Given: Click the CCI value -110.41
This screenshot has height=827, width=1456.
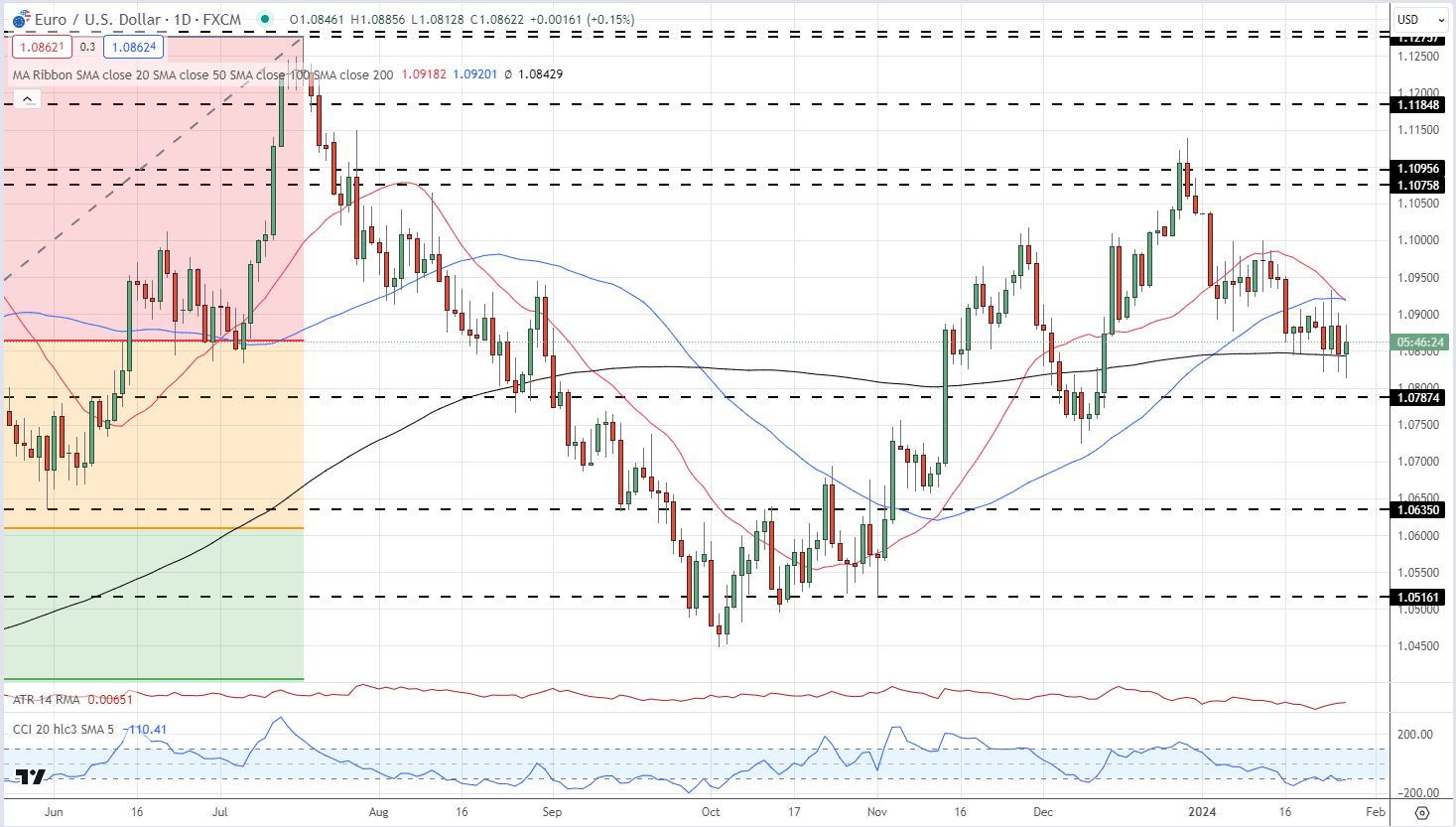Looking at the screenshot, I should [146, 730].
